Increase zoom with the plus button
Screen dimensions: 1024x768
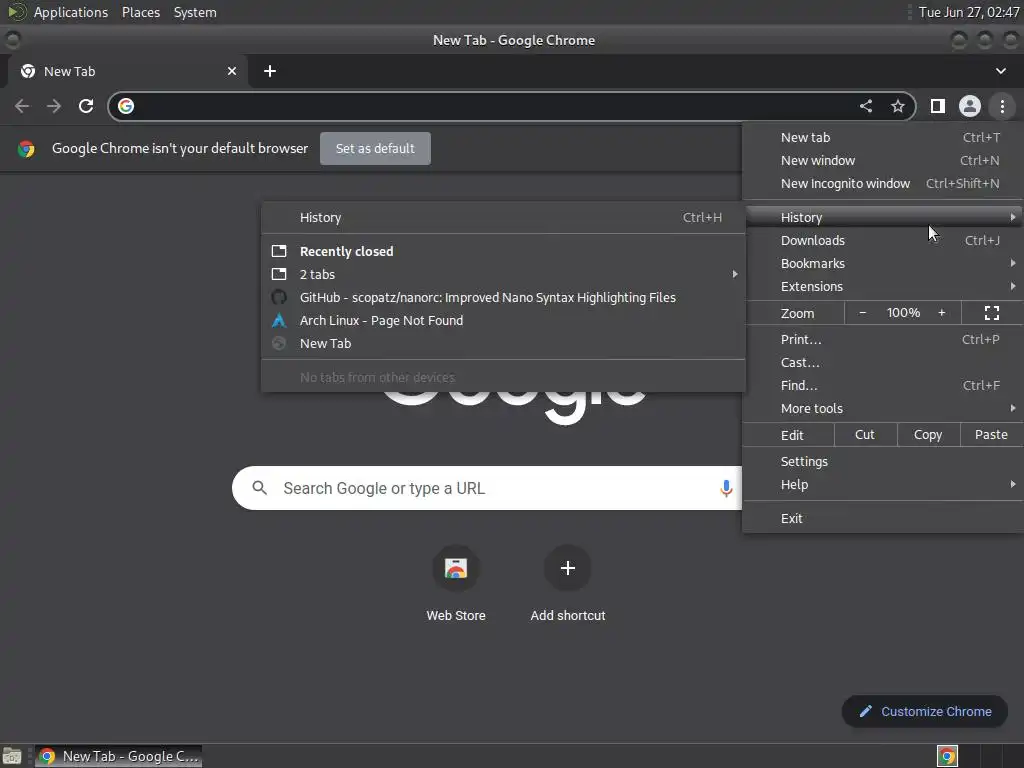point(942,313)
